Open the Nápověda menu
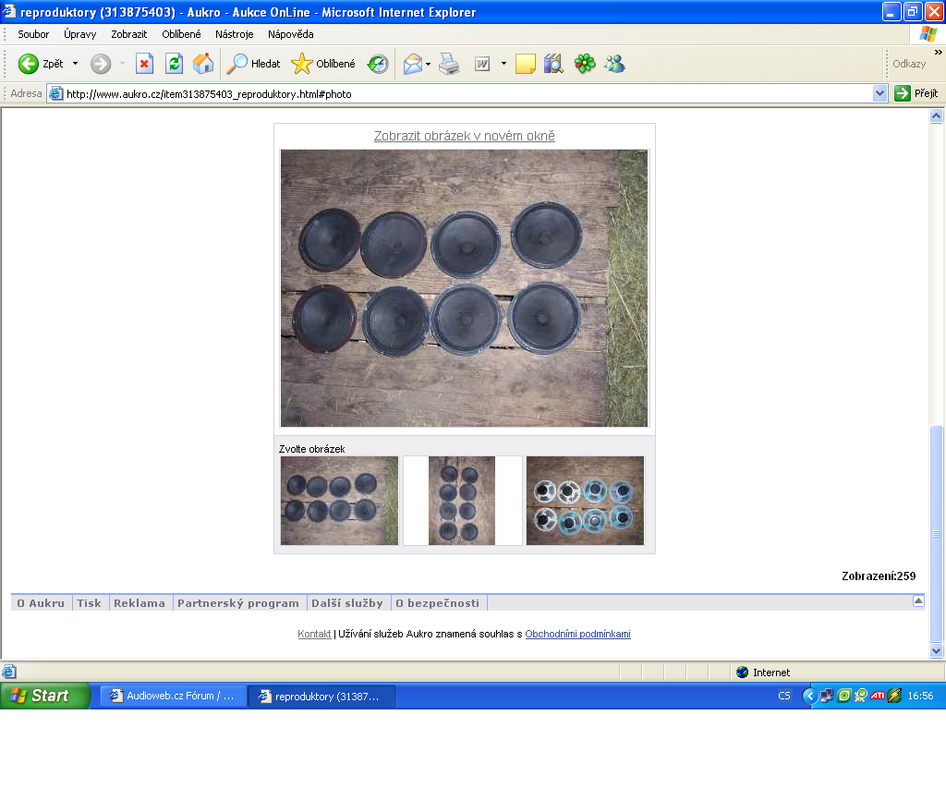Screen dimensions: 946x800 click(x=291, y=34)
